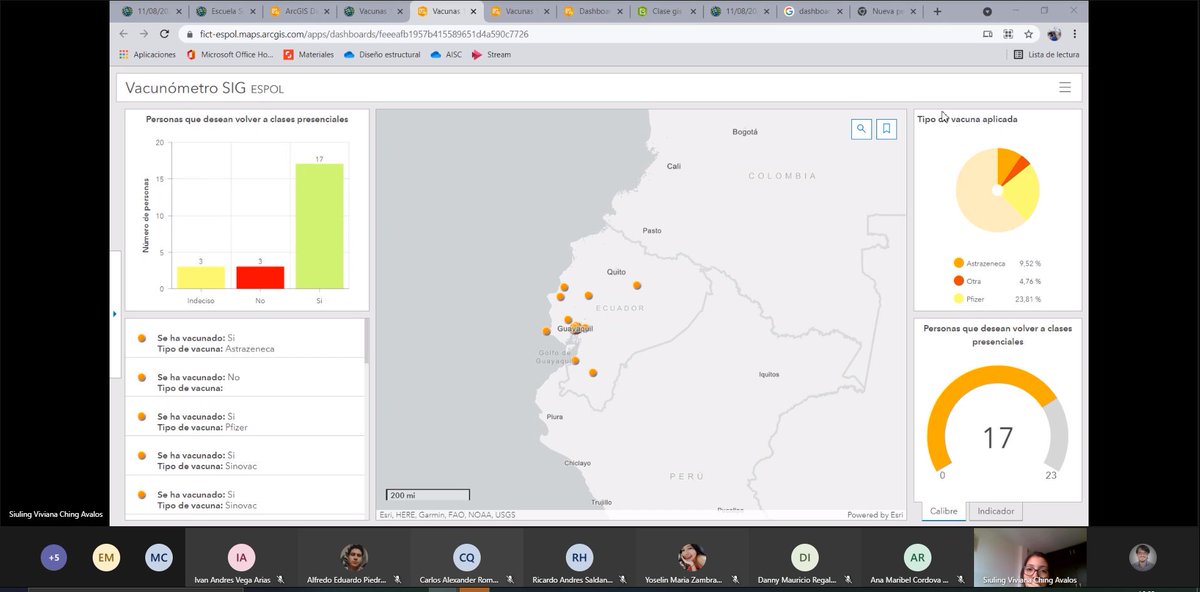Viewport: 1200px width, 592px height.
Task: Open the dashboard hamburger menu
Action: (1064, 87)
